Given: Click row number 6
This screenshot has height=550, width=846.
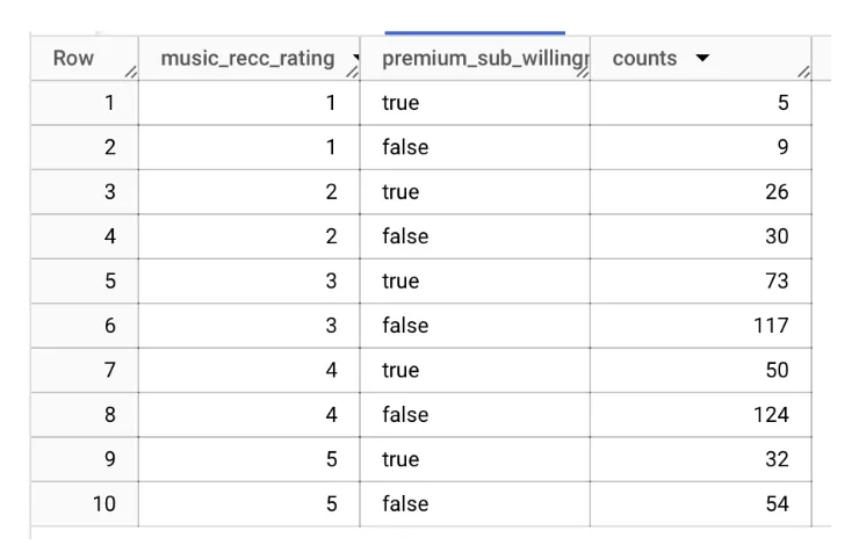Looking at the screenshot, I should point(109,326).
